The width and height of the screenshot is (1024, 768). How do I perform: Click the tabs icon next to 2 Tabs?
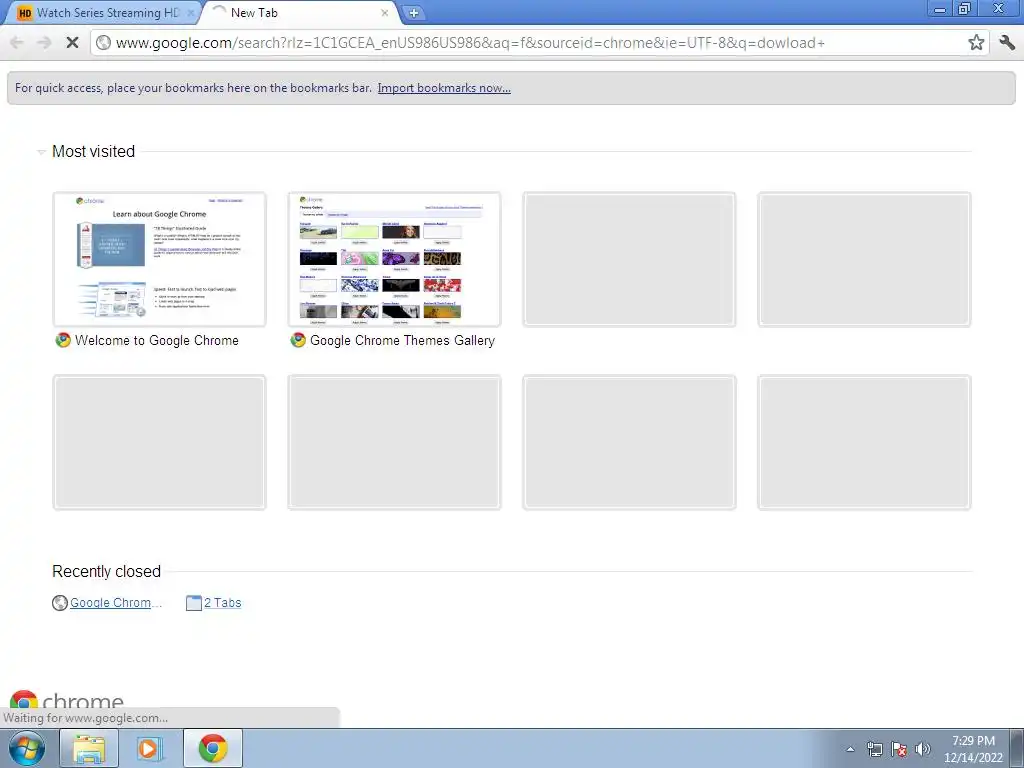tap(193, 603)
